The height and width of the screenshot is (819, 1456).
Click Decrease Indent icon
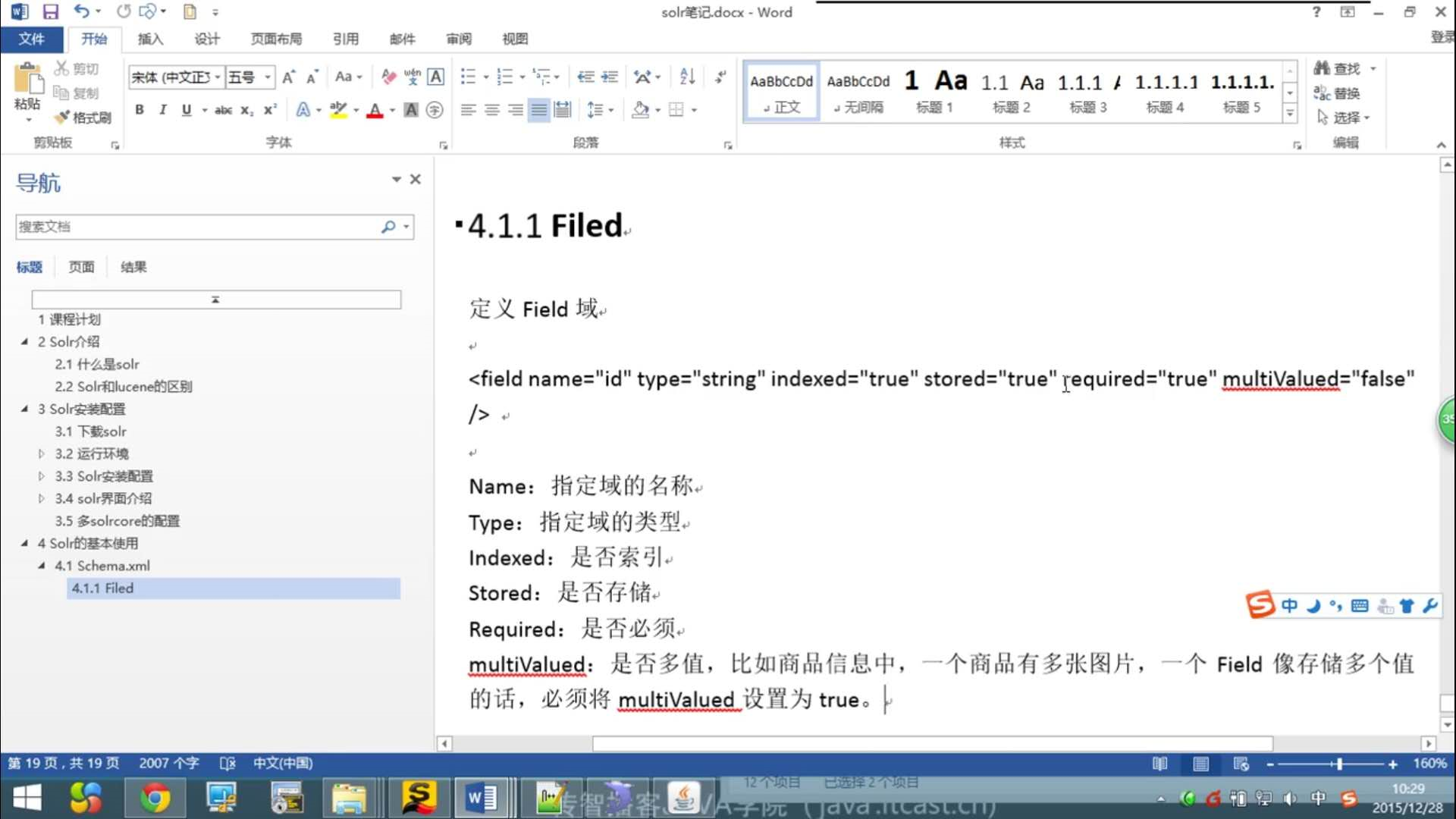pos(585,77)
